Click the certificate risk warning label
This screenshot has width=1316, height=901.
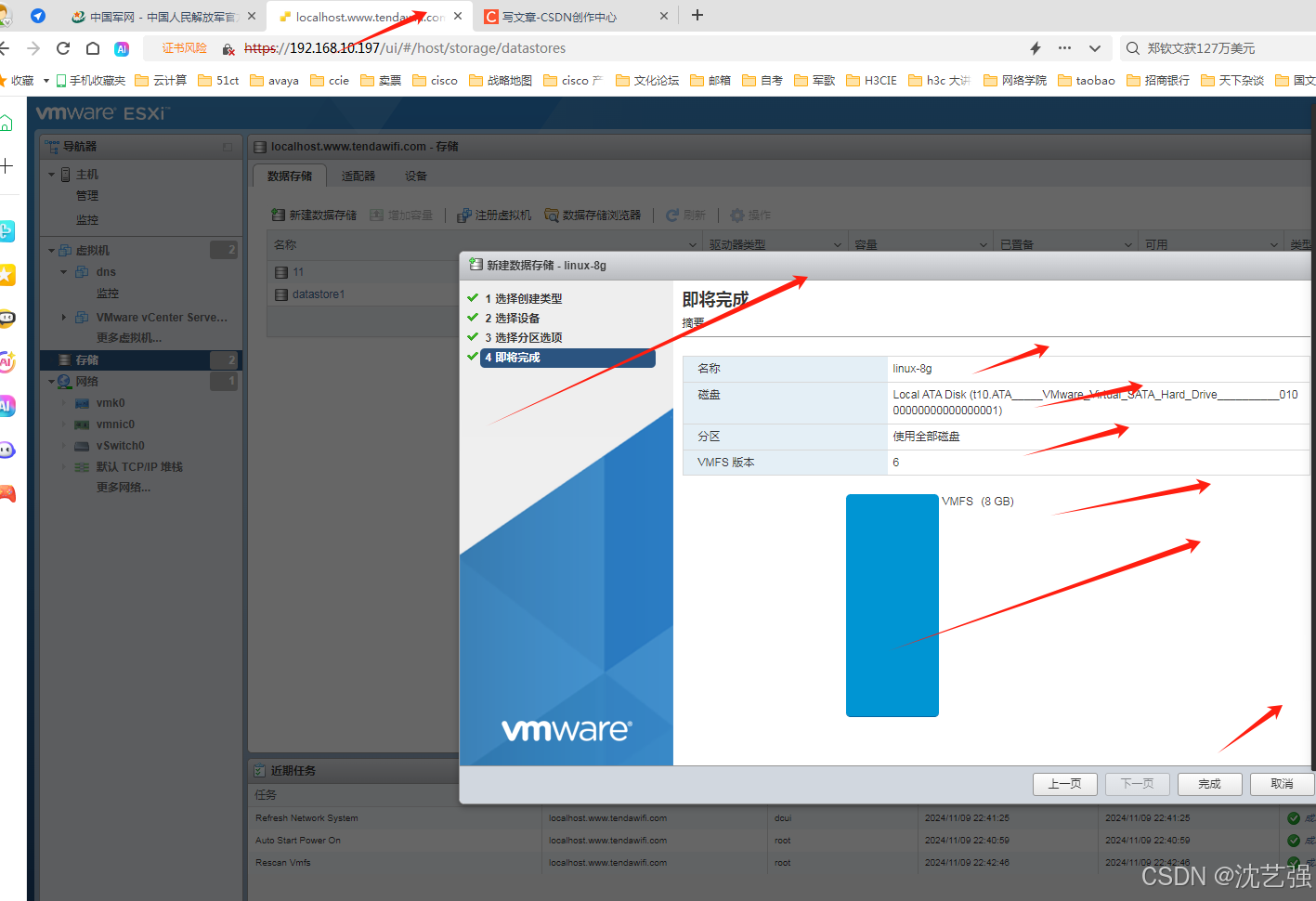pyautogui.click(x=185, y=48)
